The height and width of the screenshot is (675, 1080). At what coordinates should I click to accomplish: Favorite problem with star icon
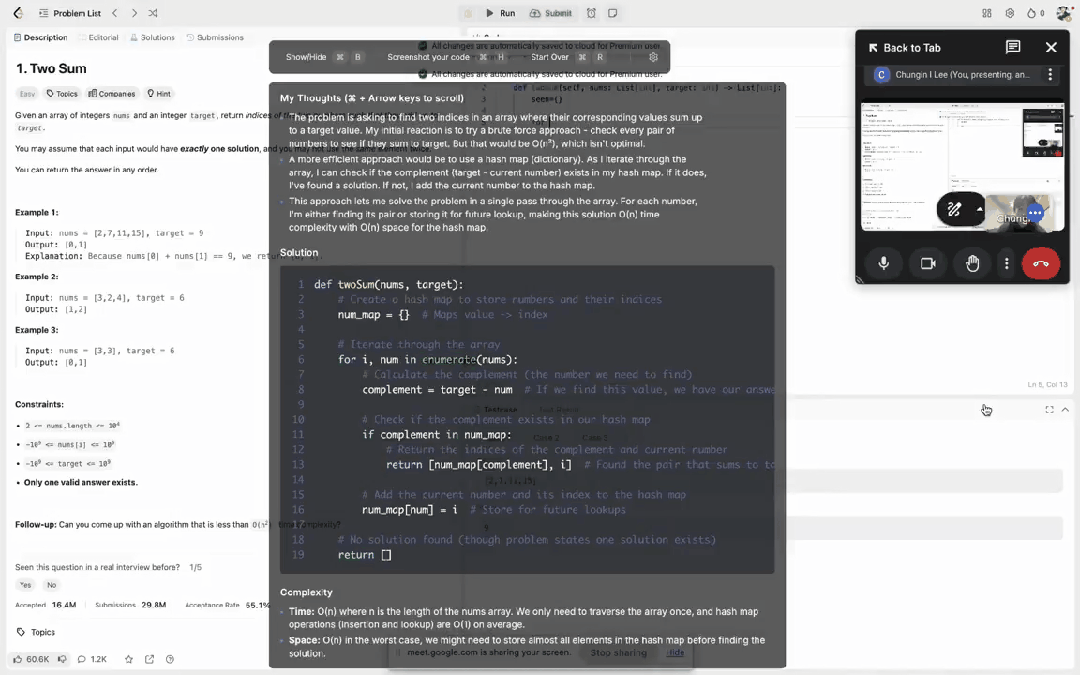[128, 659]
